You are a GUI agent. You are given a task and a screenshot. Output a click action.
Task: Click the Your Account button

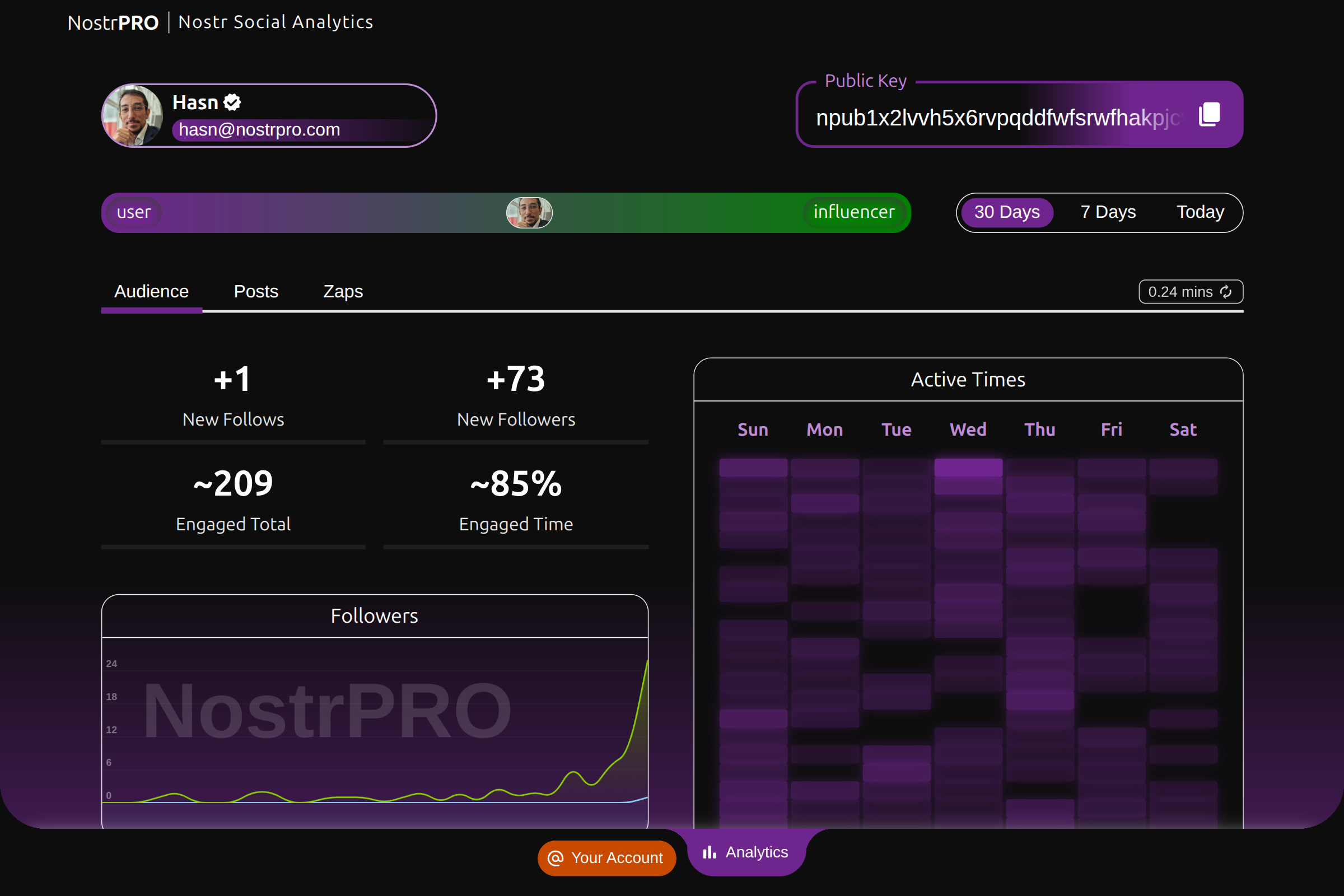tap(606, 858)
